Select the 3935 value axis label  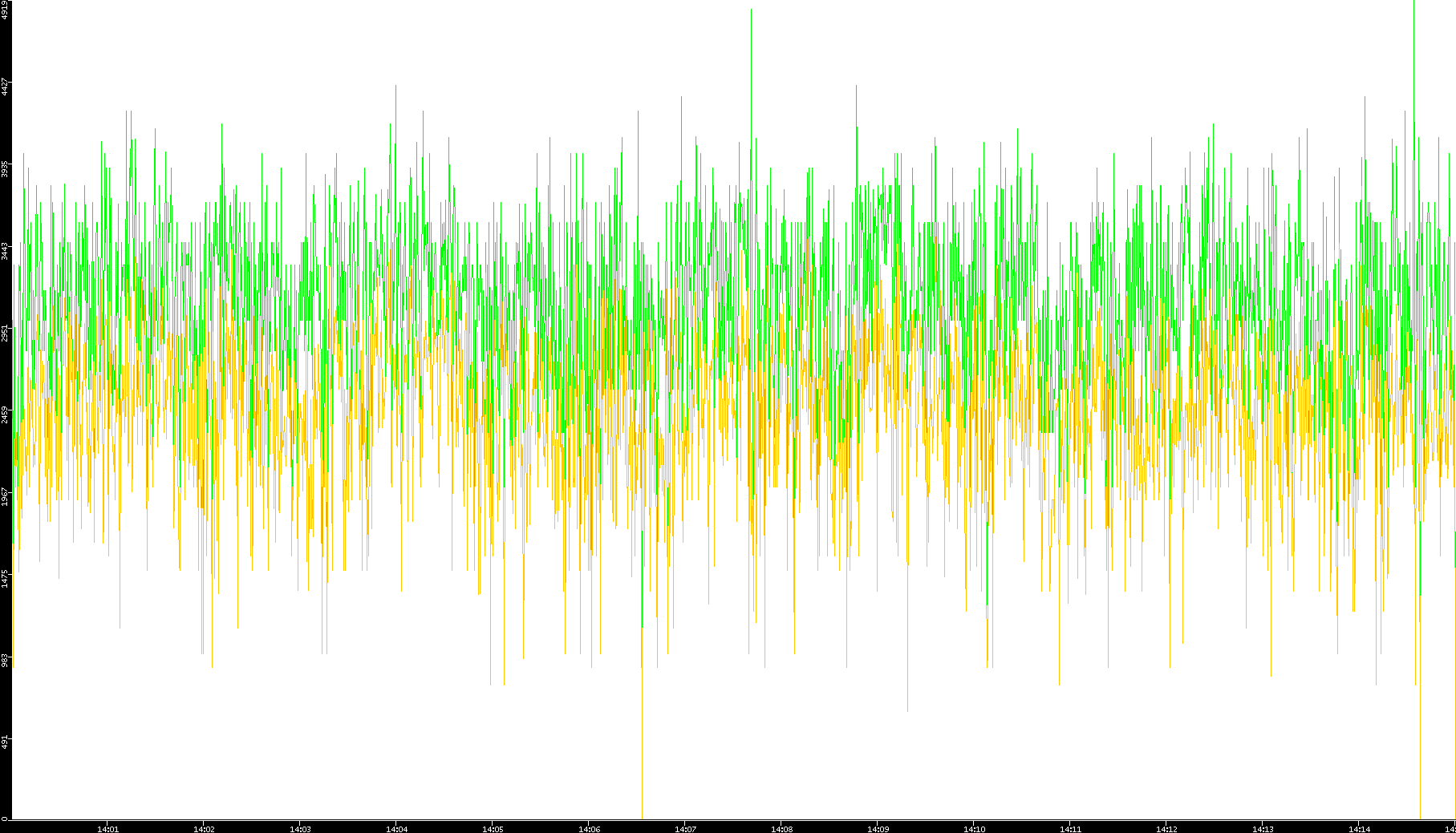[5, 169]
